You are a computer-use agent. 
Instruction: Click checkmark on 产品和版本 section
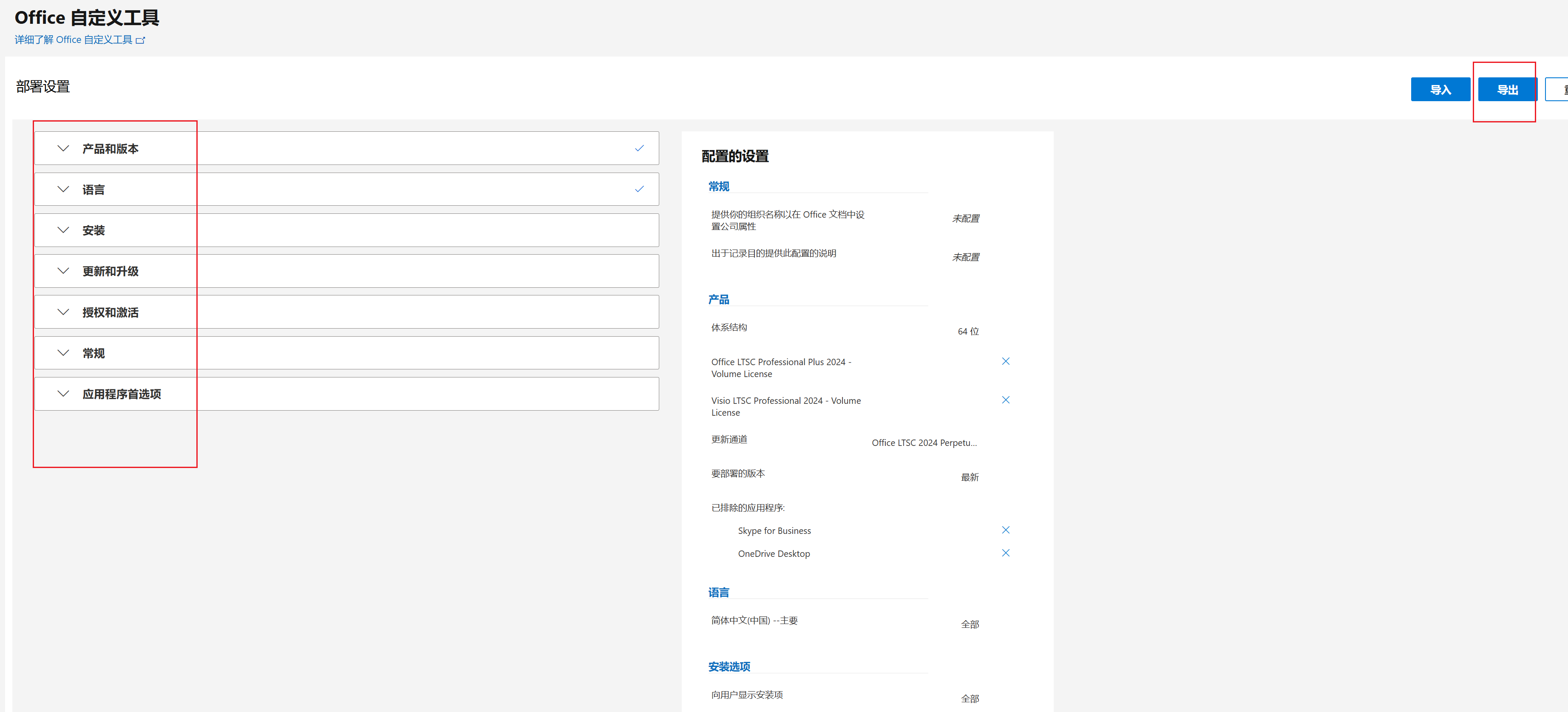pos(639,148)
